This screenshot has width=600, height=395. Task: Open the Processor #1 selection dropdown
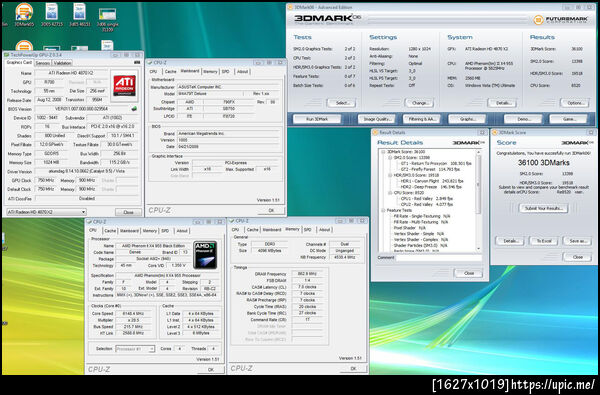[x=135, y=349]
